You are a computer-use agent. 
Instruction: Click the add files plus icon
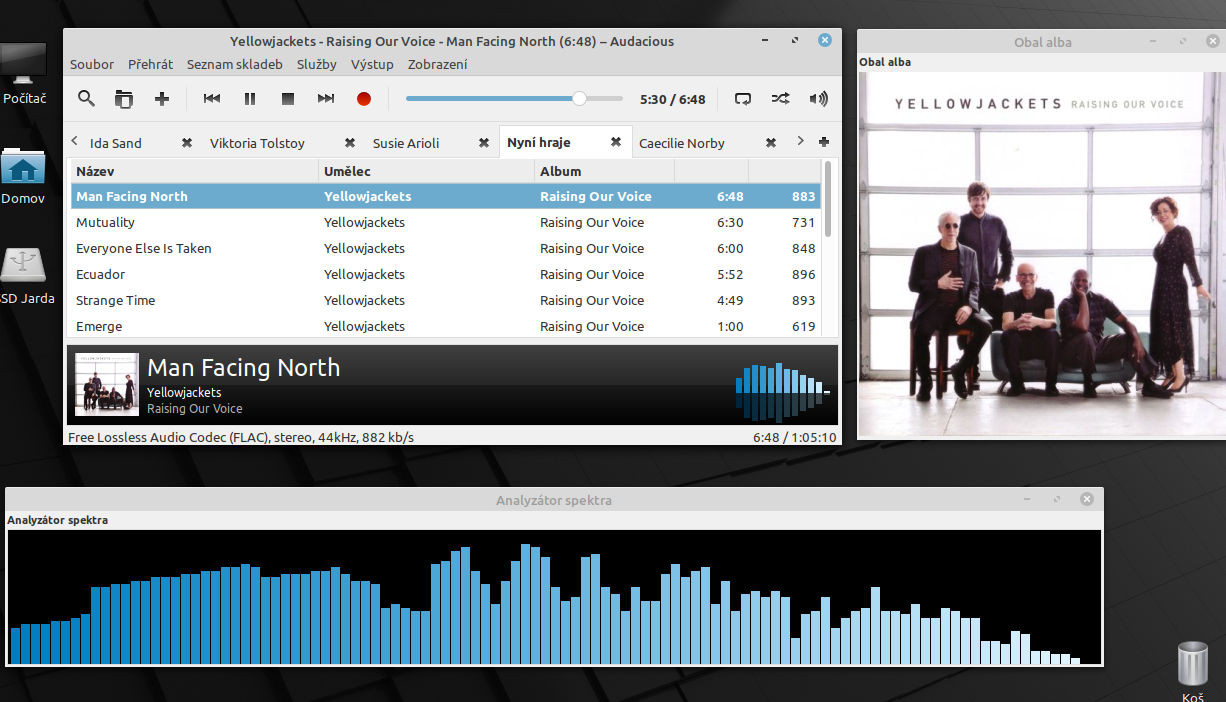coord(162,99)
